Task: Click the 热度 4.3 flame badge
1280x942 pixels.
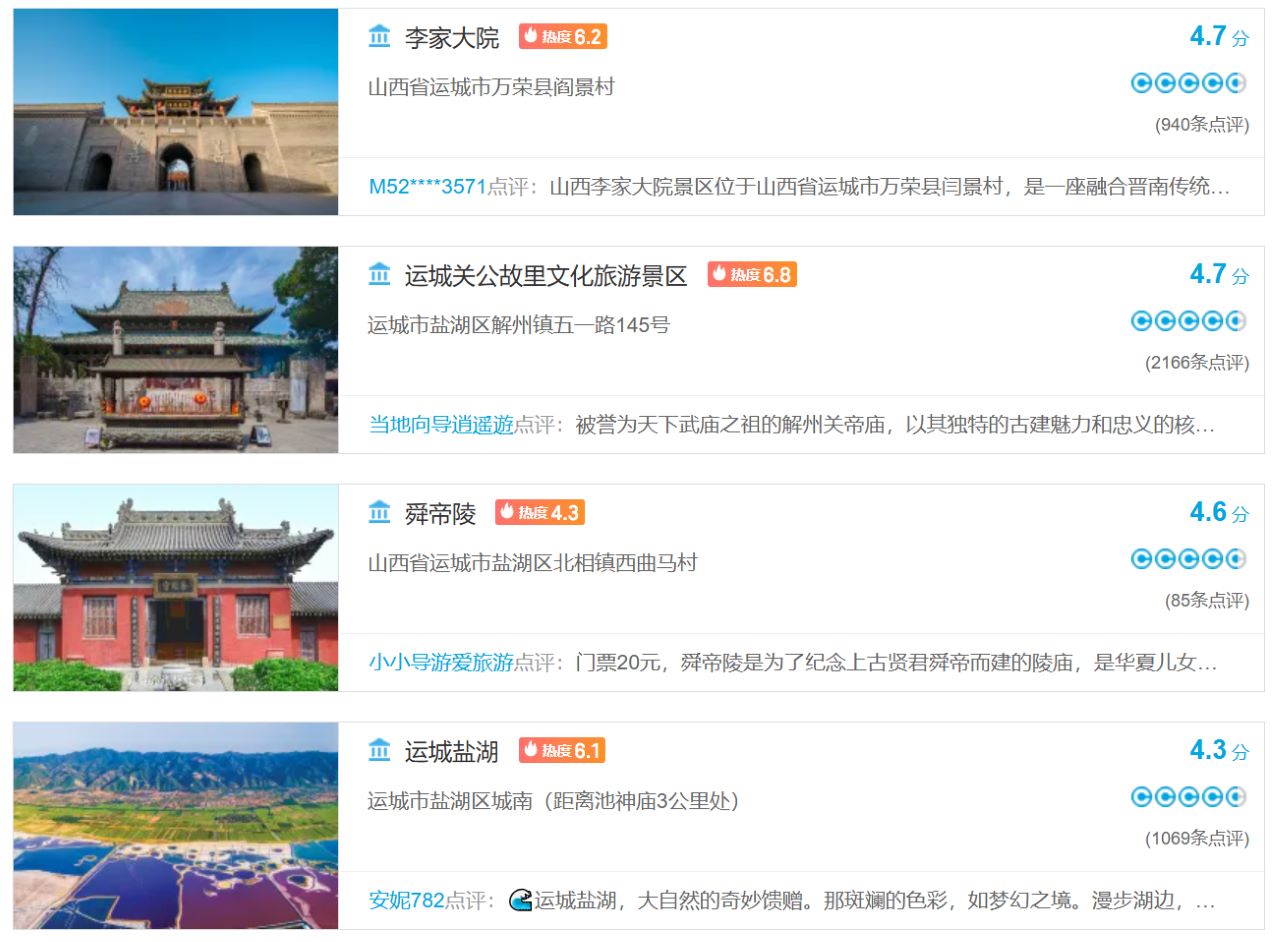Action: point(540,513)
